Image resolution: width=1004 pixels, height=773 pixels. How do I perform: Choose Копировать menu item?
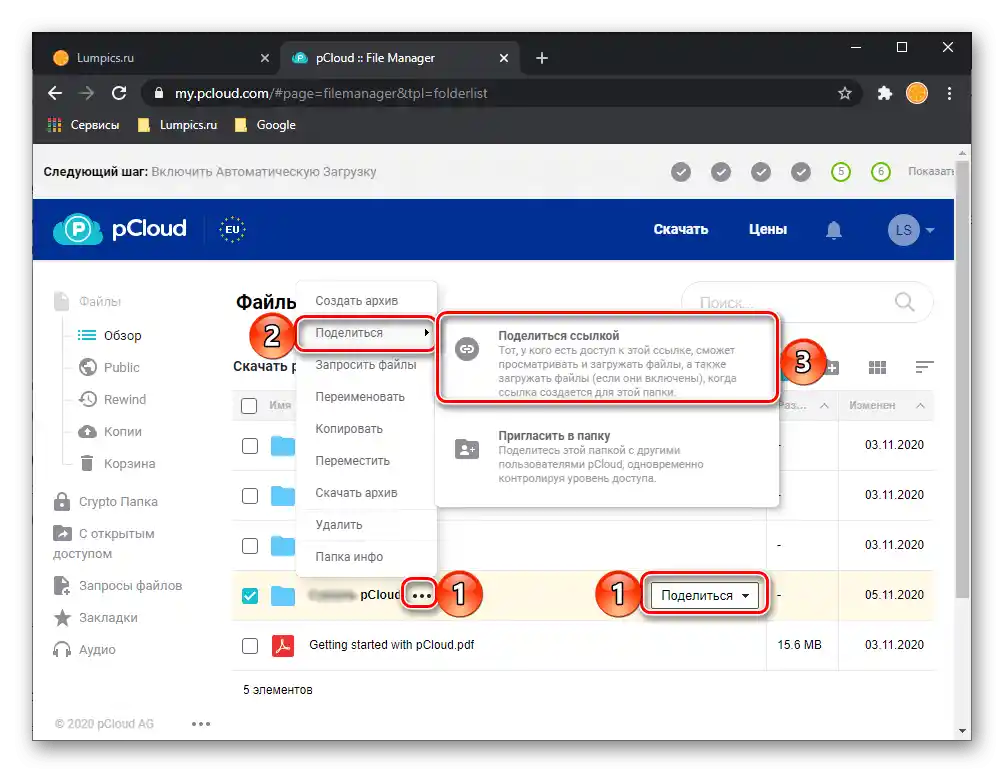[x=366, y=429]
